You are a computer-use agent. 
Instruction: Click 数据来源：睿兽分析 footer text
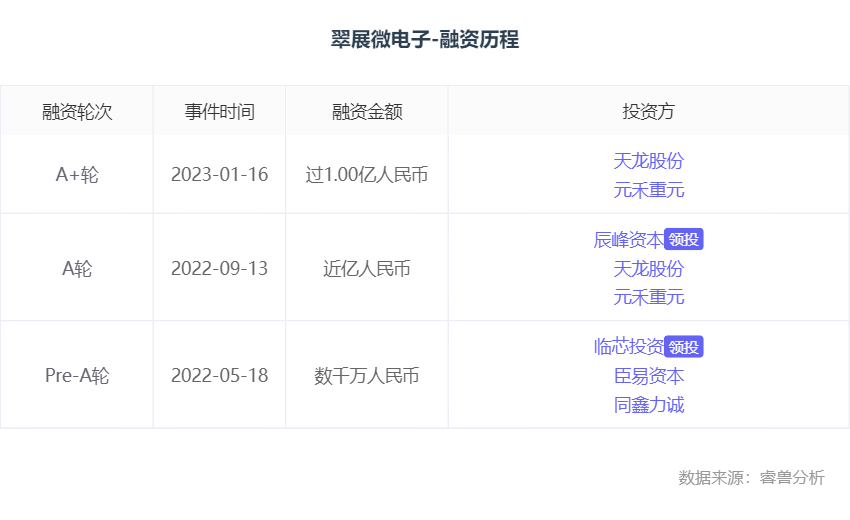[751, 477]
